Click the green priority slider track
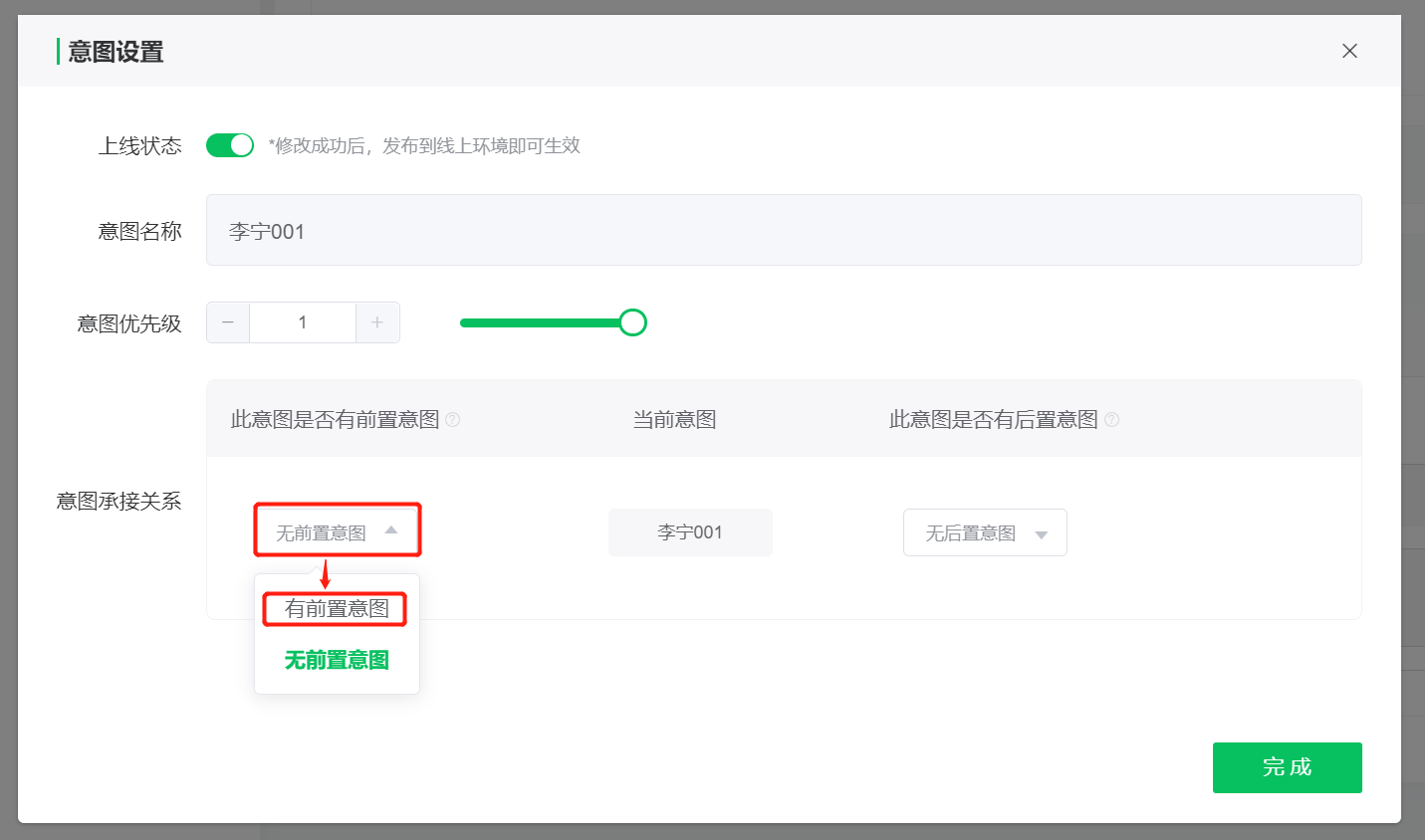The width and height of the screenshot is (1425, 840). [538, 322]
